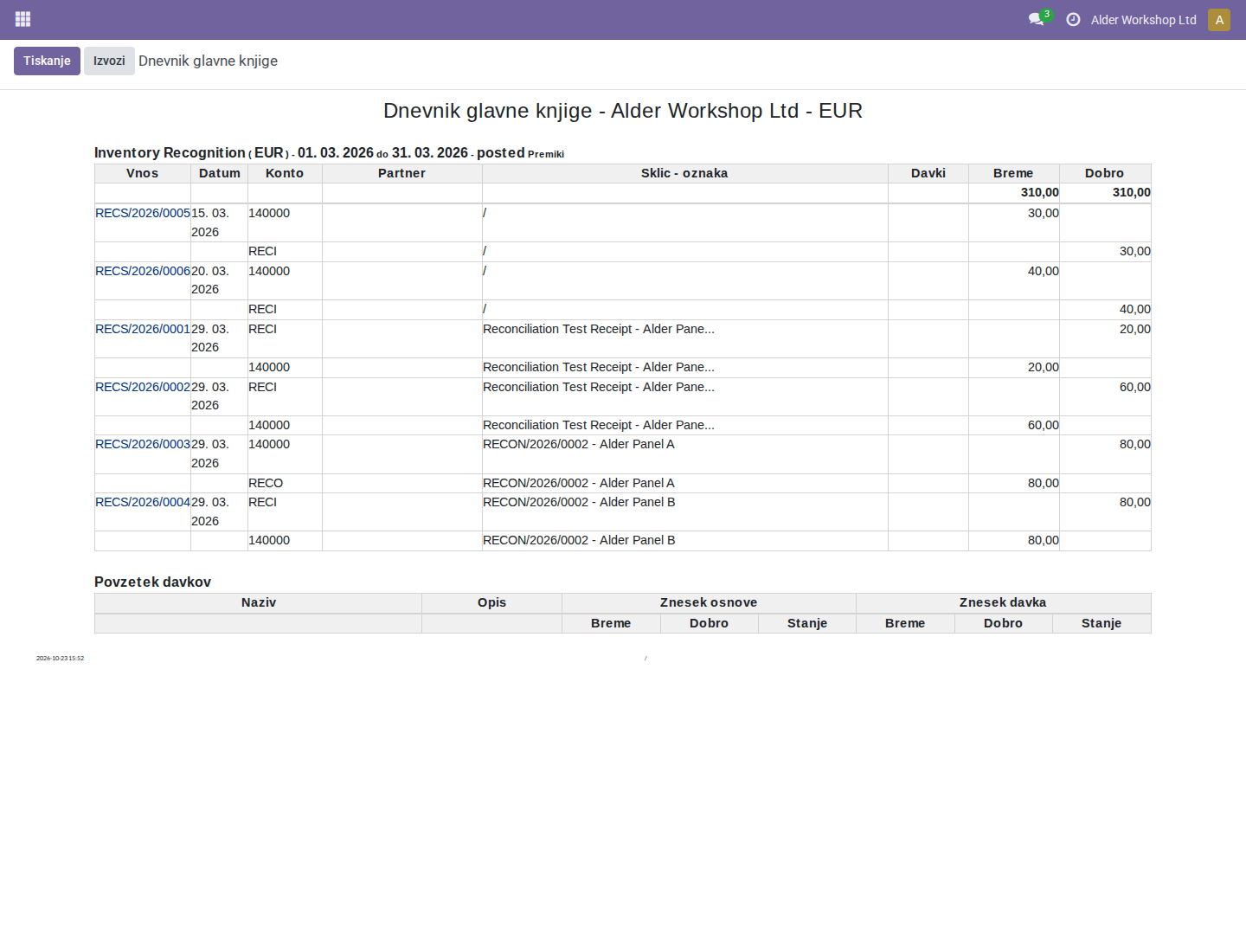Select the 60,00 debit amount
Screen dimensions: 1246x952
1044,425
